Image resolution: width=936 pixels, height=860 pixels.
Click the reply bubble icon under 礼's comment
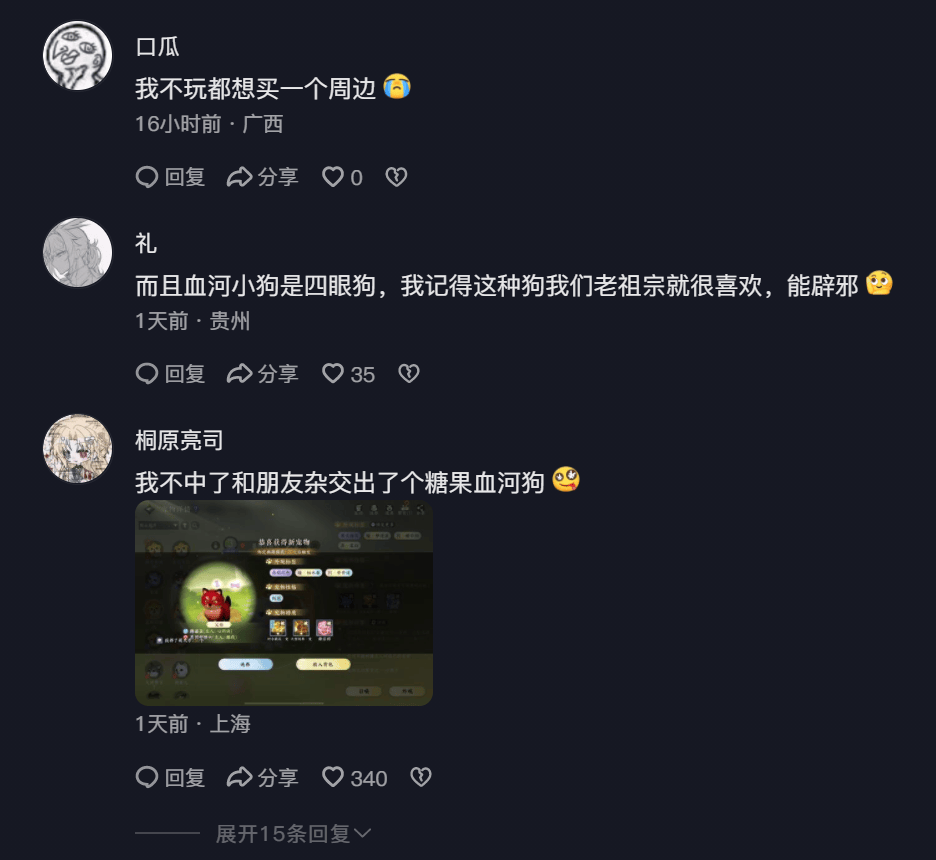146,374
